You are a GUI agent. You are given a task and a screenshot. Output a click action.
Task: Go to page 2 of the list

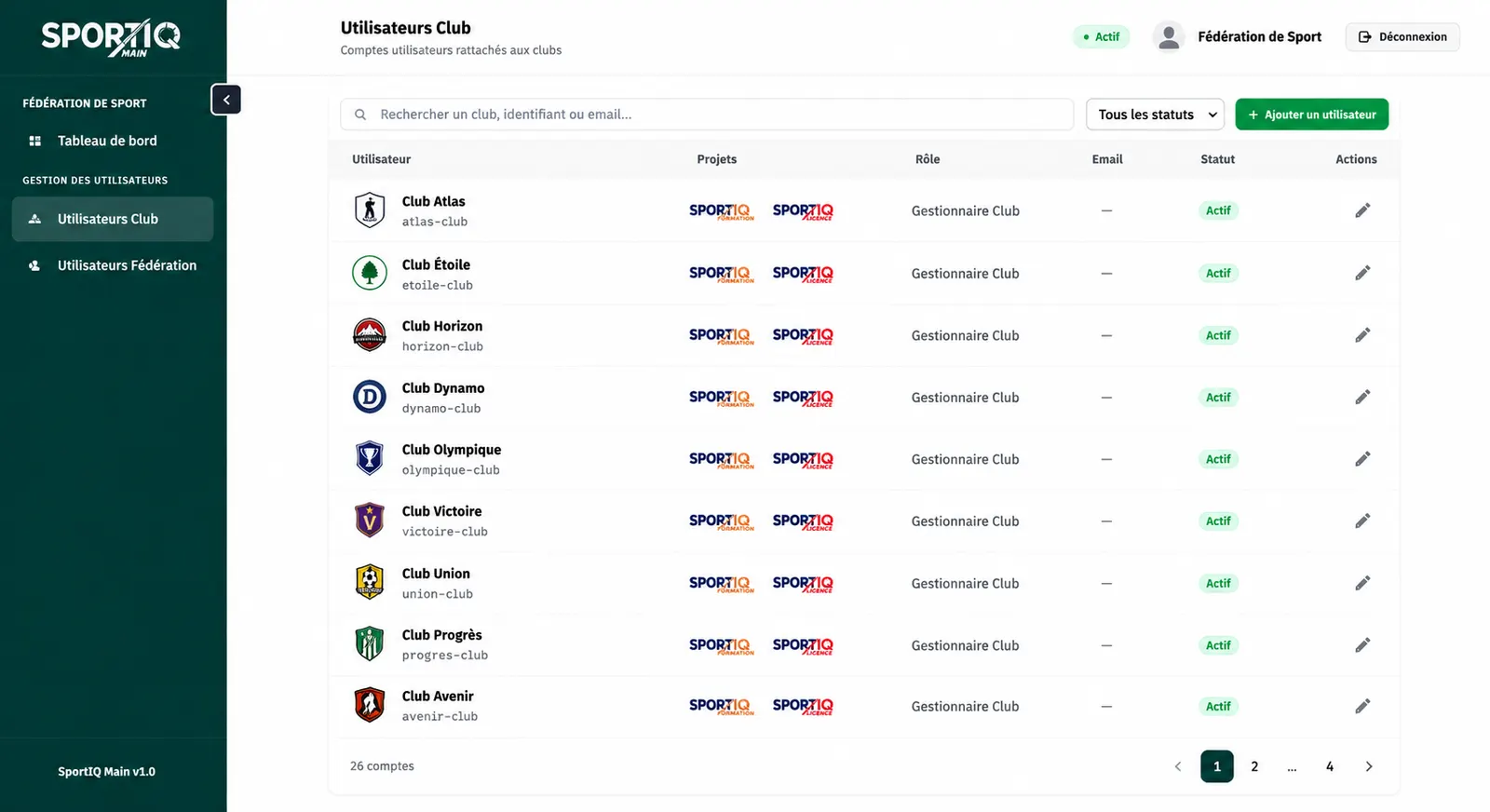point(1254,766)
